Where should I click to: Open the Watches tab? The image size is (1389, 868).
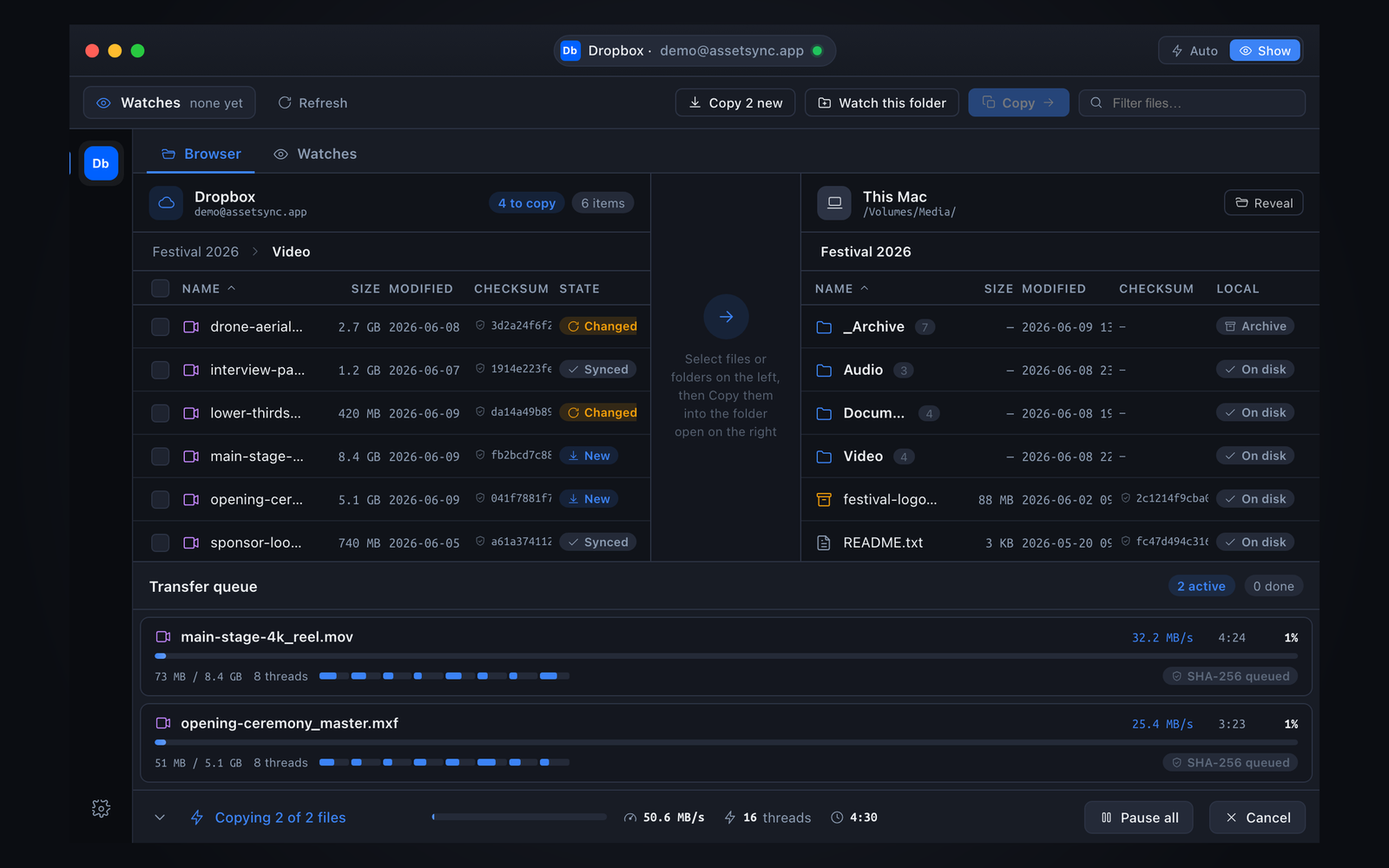[315, 154]
